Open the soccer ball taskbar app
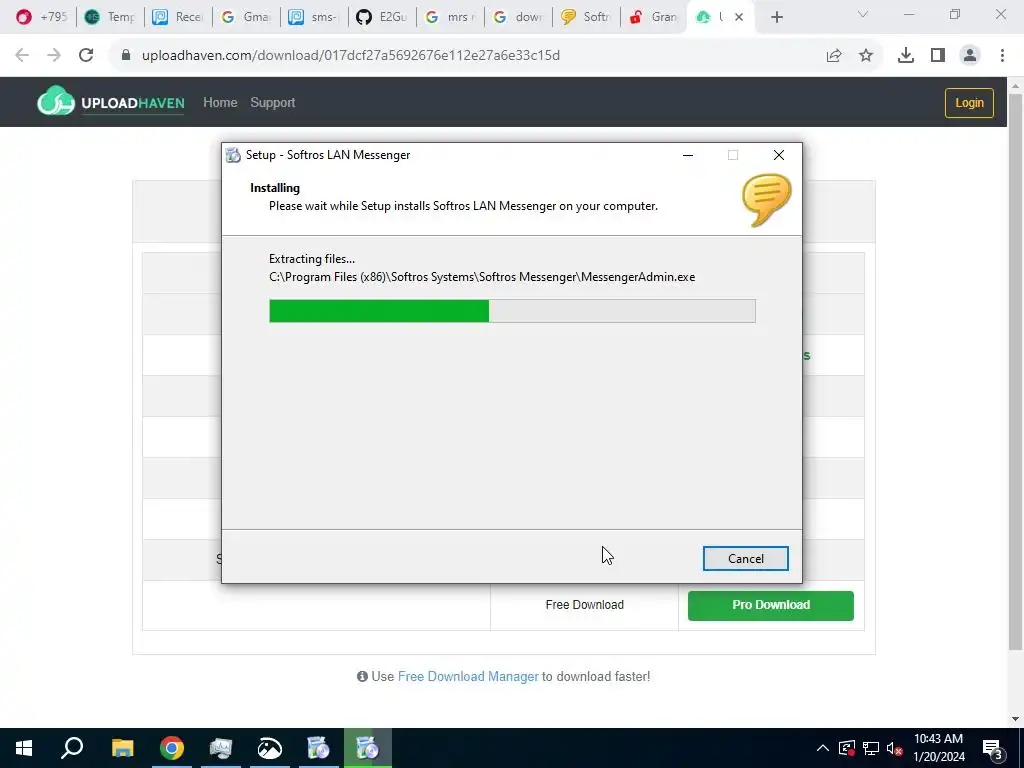The height and width of the screenshot is (768, 1024). click(x=269, y=748)
